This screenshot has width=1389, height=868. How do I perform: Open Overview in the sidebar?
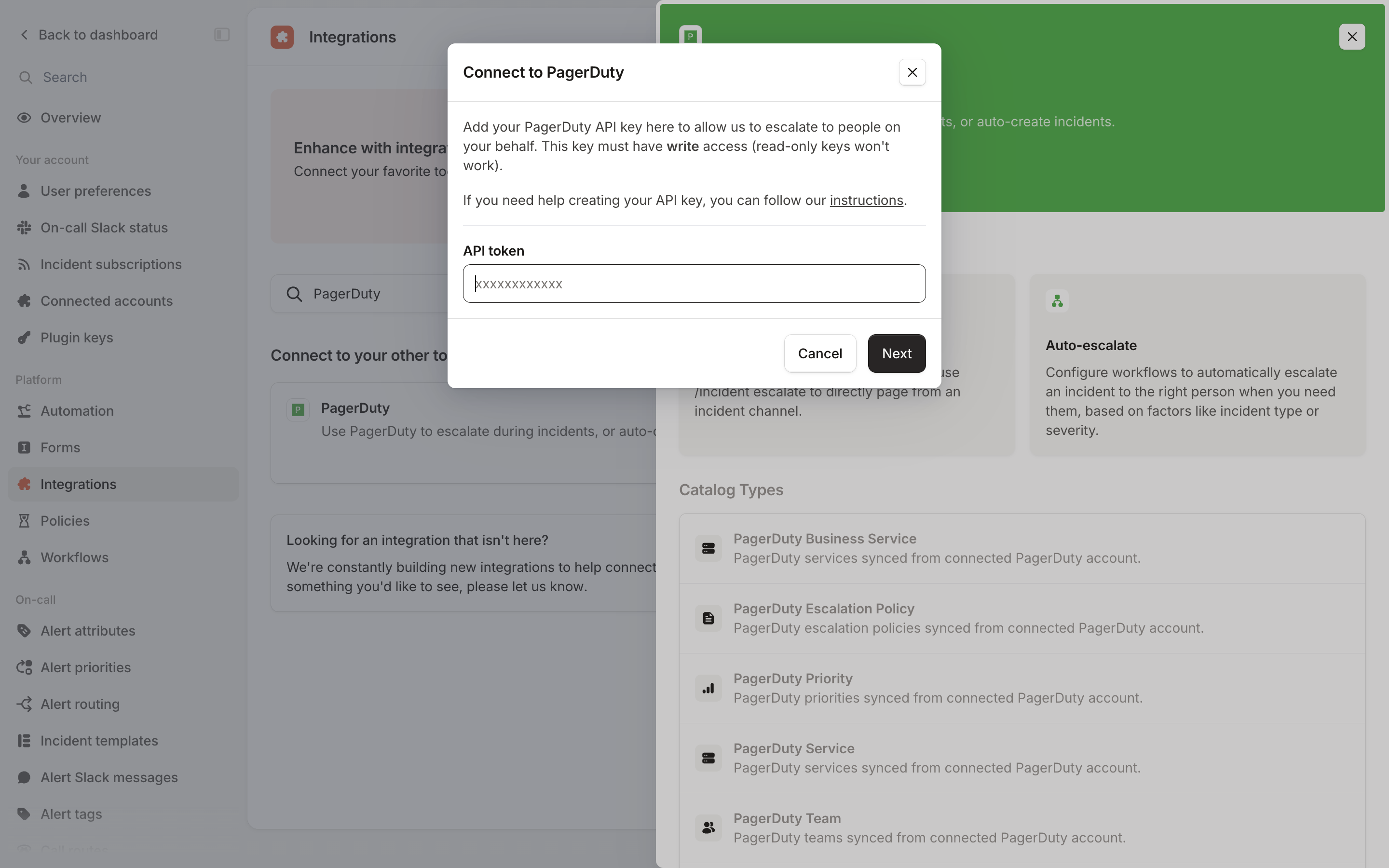[x=123, y=118]
